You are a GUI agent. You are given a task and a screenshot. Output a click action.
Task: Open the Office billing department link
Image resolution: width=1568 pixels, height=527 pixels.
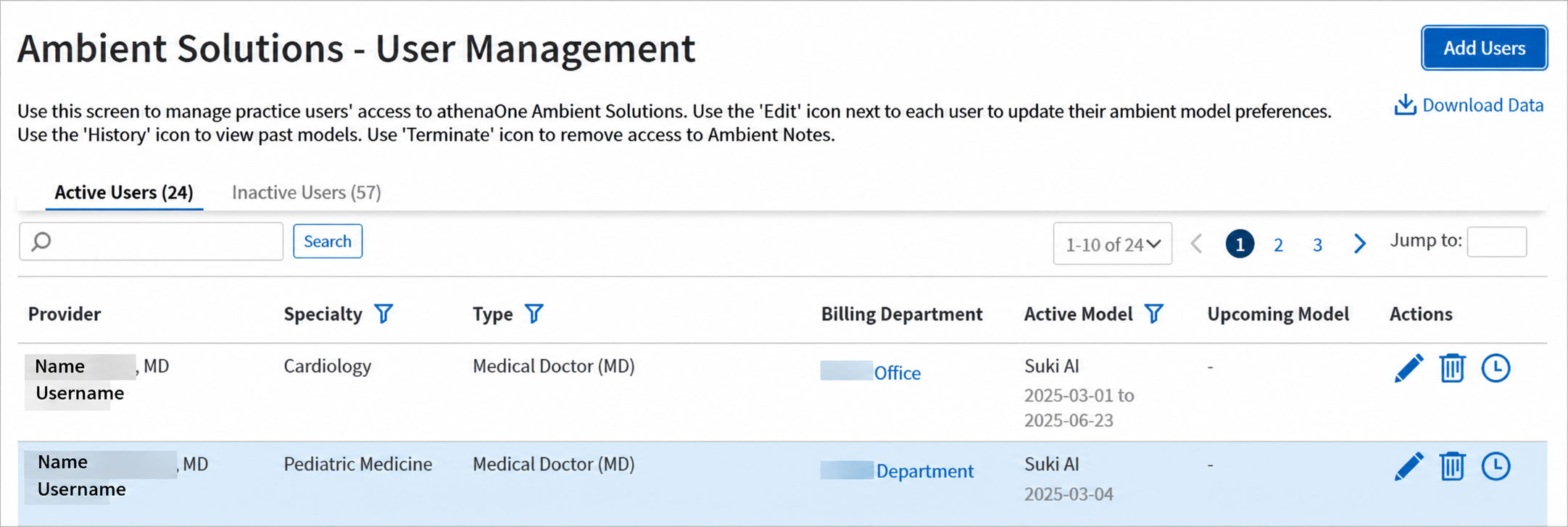point(897,373)
